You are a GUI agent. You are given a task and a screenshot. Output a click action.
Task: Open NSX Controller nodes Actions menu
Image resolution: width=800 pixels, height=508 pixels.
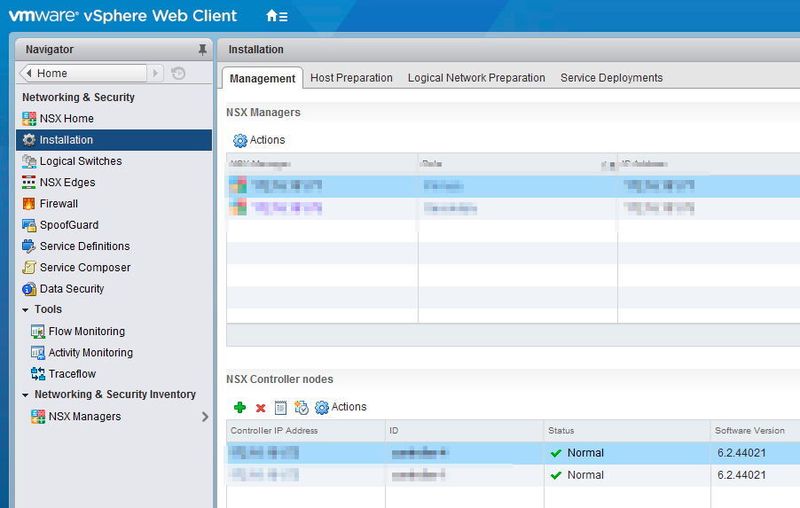pos(341,407)
